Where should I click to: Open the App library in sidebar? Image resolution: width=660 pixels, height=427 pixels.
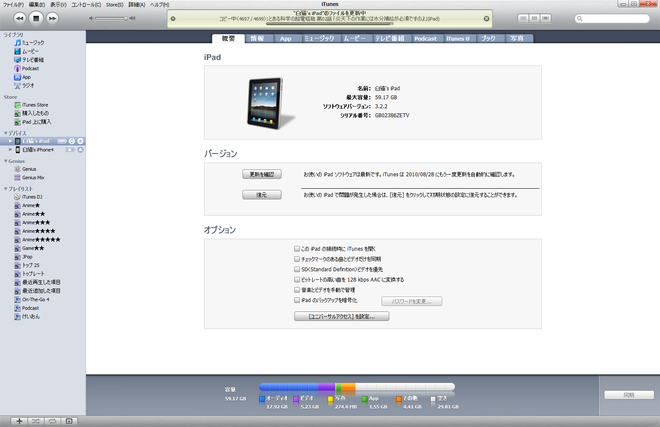point(26,77)
